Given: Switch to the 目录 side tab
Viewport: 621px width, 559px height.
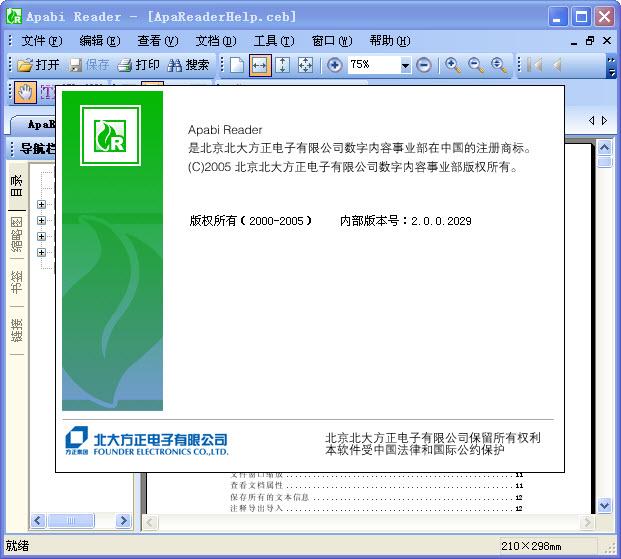Looking at the screenshot, I should pyautogui.click(x=17, y=185).
